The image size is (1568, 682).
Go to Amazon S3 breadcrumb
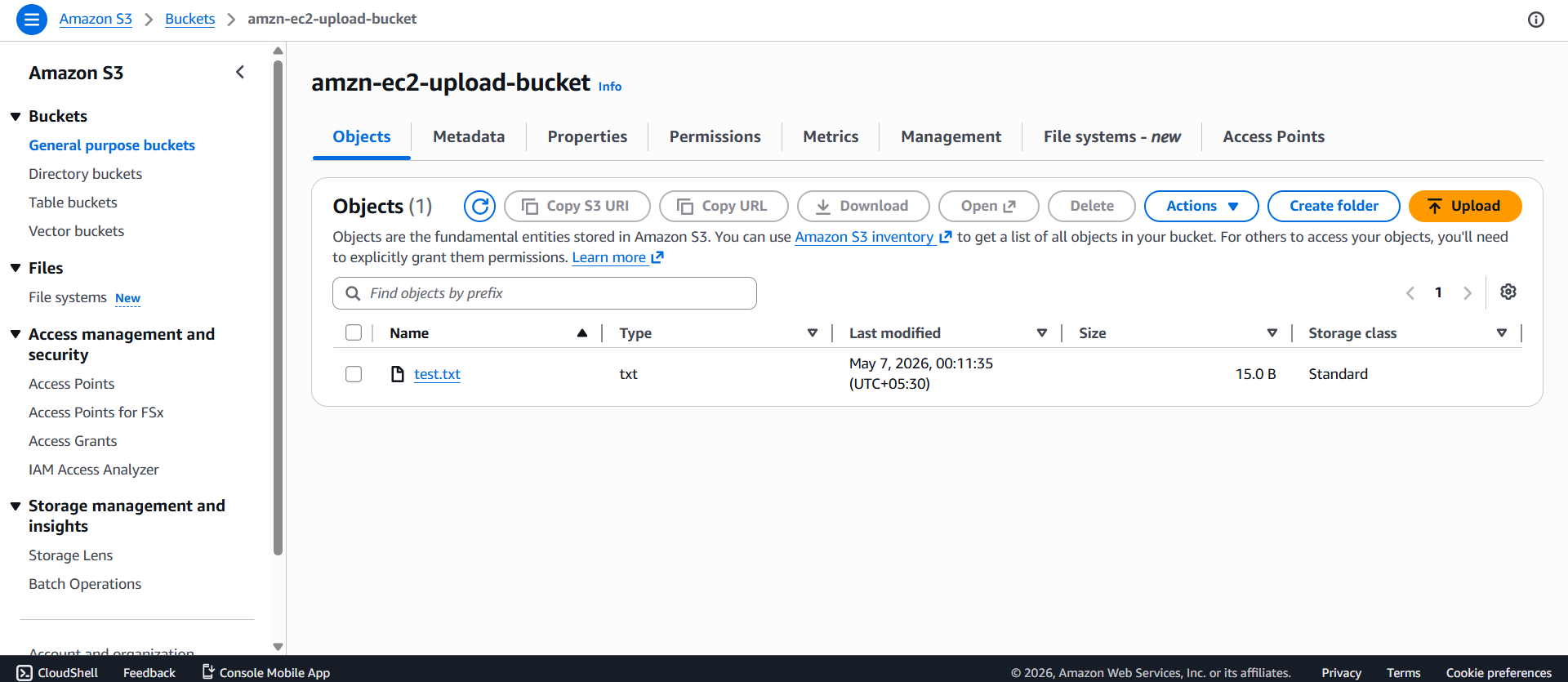coord(96,19)
